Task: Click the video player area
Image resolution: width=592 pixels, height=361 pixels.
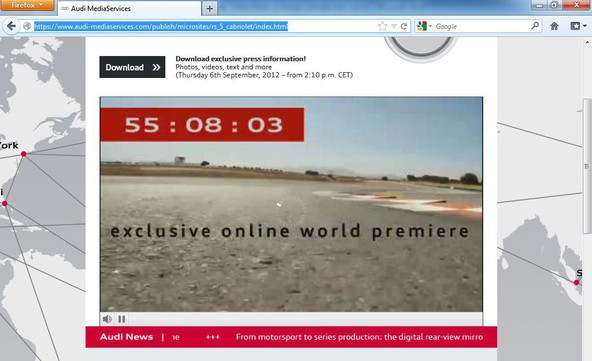Action: tap(291, 204)
